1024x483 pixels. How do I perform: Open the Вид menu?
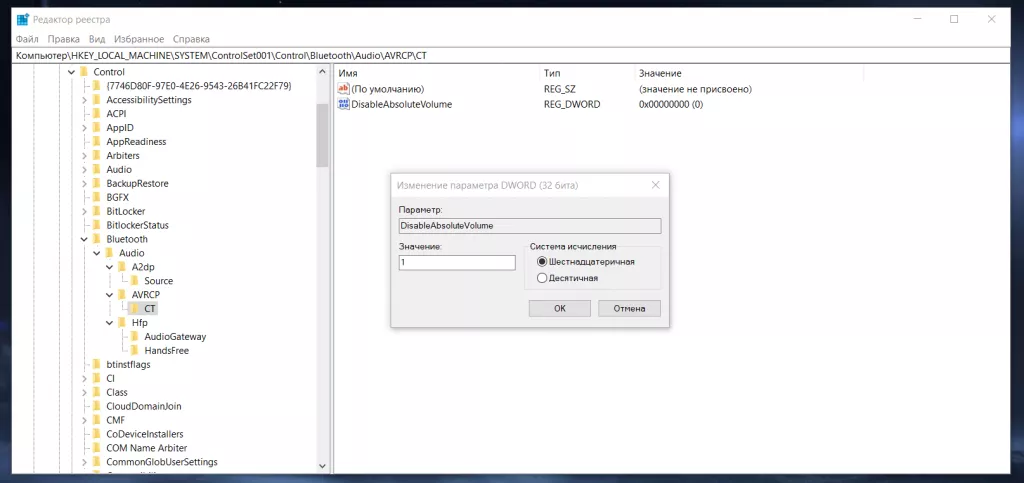pos(97,39)
